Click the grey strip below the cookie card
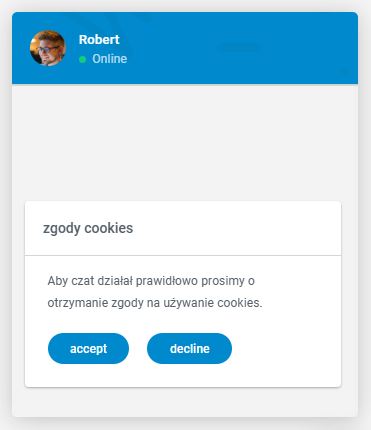The height and width of the screenshot is (430, 371). click(185, 402)
